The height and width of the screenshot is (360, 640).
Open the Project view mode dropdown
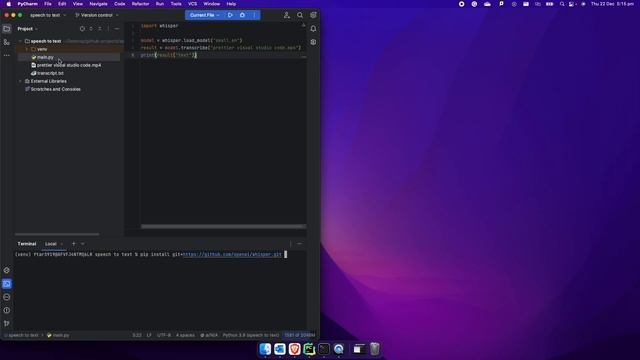click(27, 29)
